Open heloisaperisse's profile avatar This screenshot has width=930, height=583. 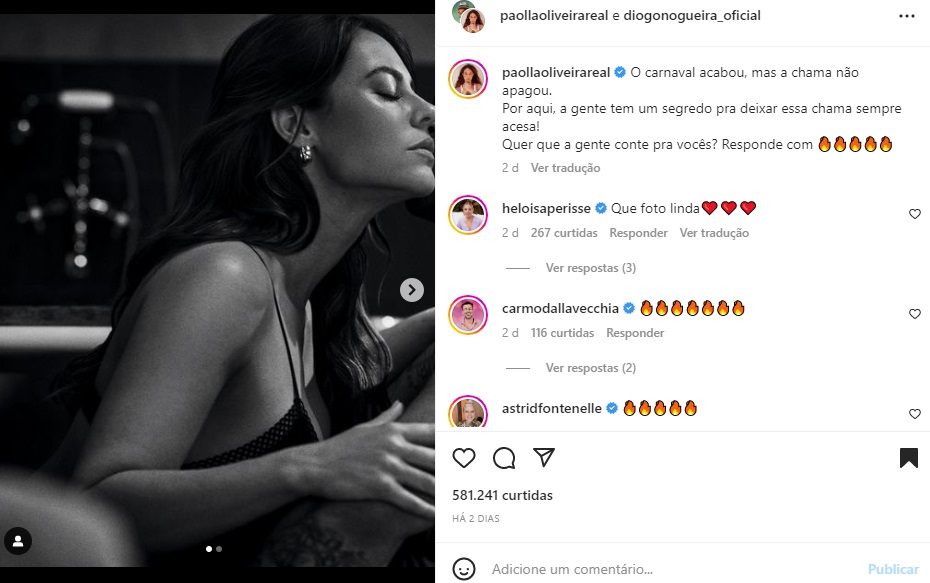(468, 214)
